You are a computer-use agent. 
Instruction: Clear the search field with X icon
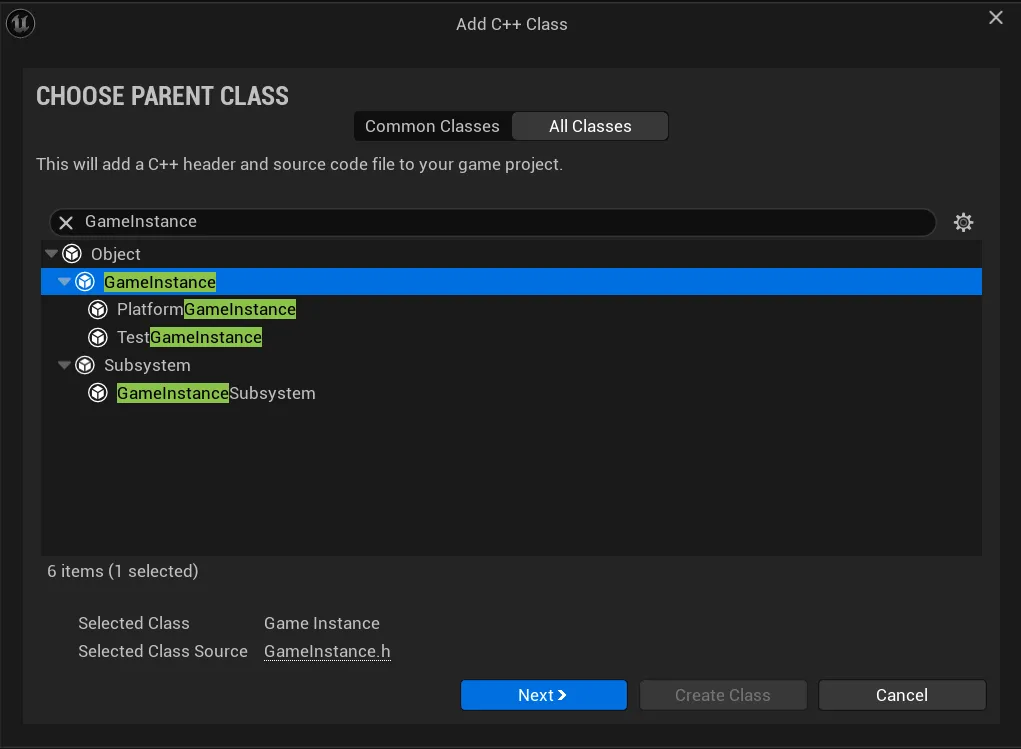click(66, 222)
